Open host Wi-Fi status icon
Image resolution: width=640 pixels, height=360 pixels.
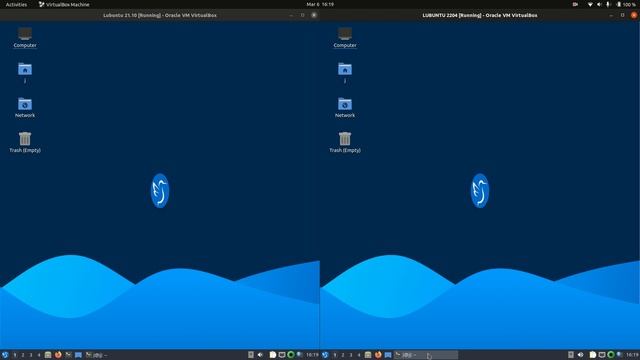tap(590, 4)
